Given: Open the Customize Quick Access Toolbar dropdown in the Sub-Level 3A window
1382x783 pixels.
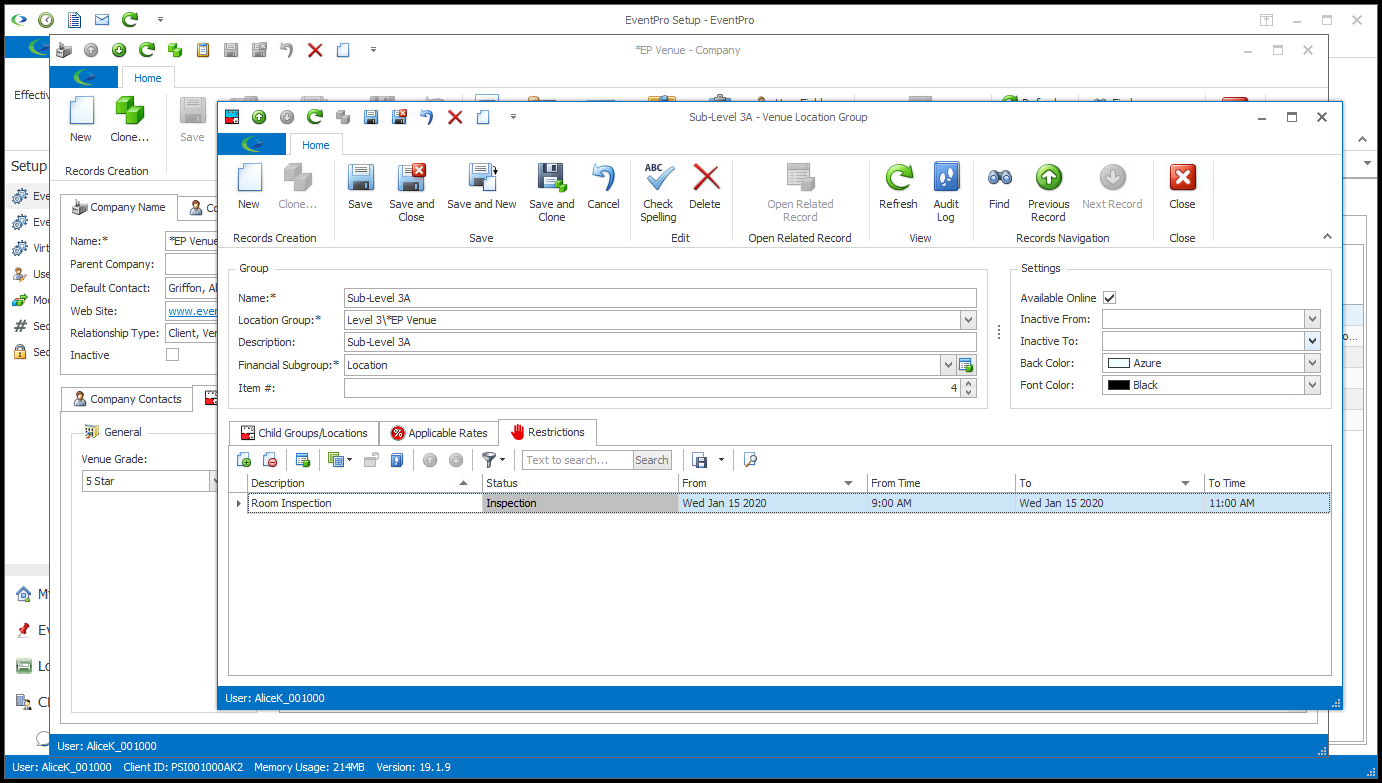Looking at the screenshot, I should [513, 117].
